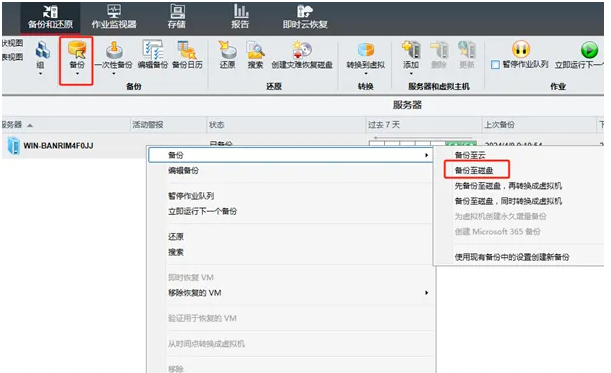The width and height of the screenshot is (611, 373).
Task: Click the 还原 ribbon icon
Action: [x=227, y=50]
